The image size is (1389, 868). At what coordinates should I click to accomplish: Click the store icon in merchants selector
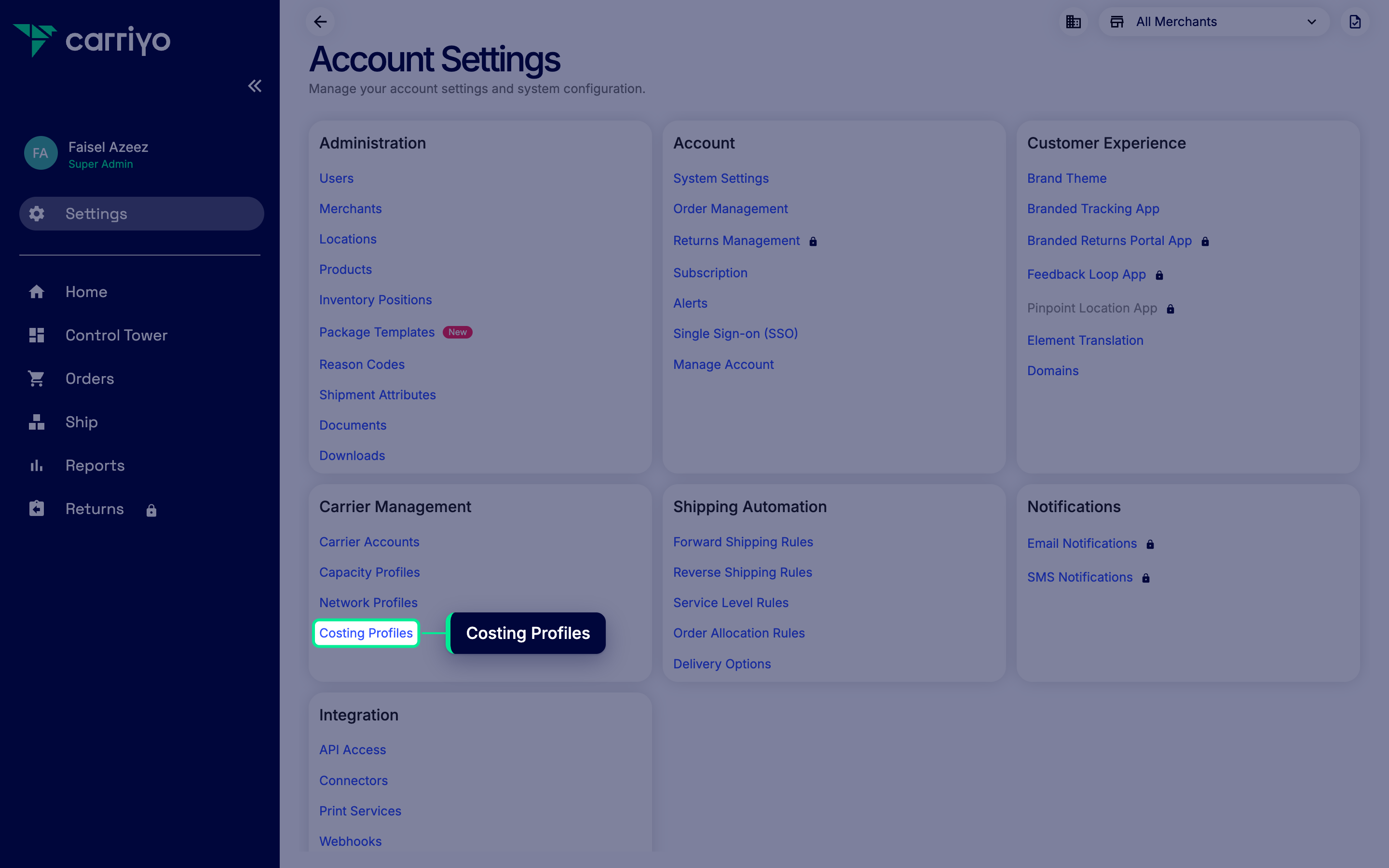[1117, 22]
